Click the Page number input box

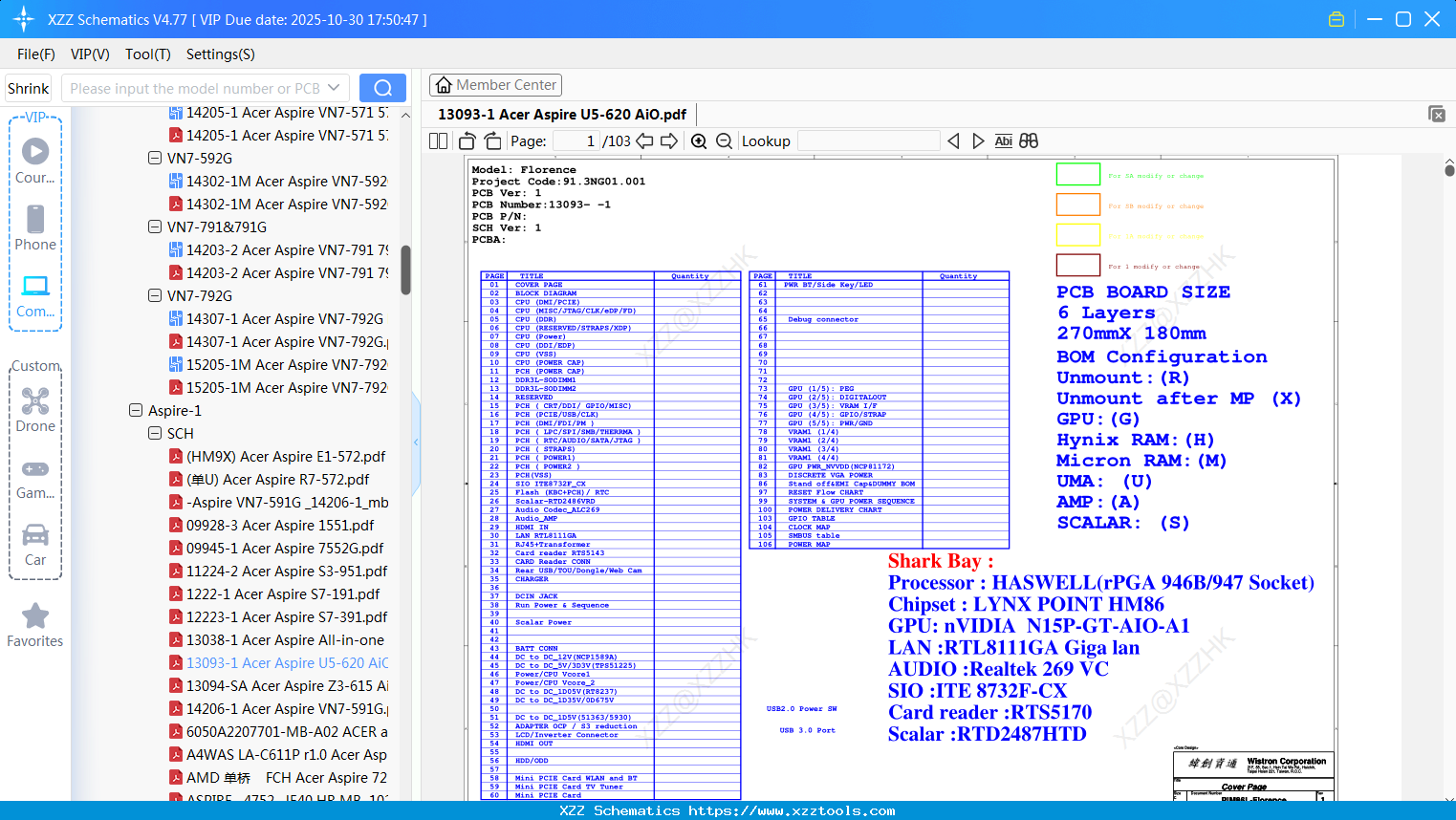(x=576, y=141)
